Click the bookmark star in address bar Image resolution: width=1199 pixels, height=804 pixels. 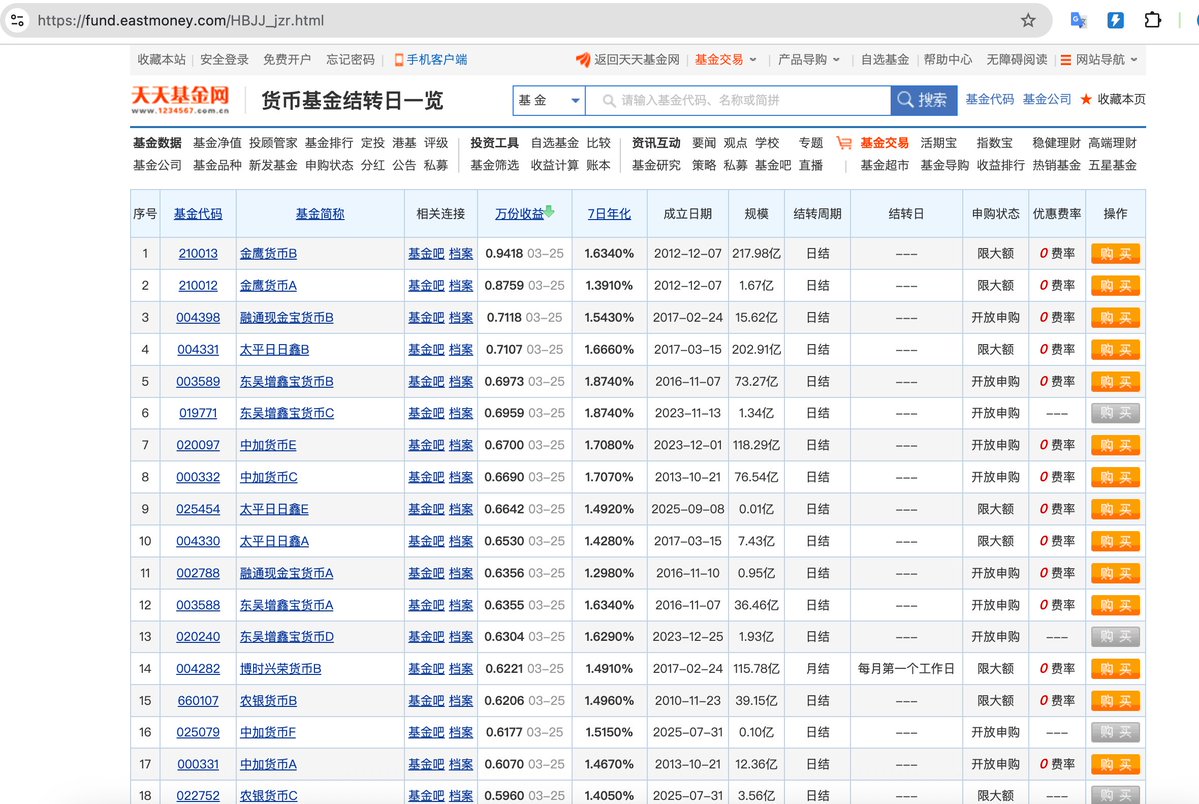point(1028,20)
